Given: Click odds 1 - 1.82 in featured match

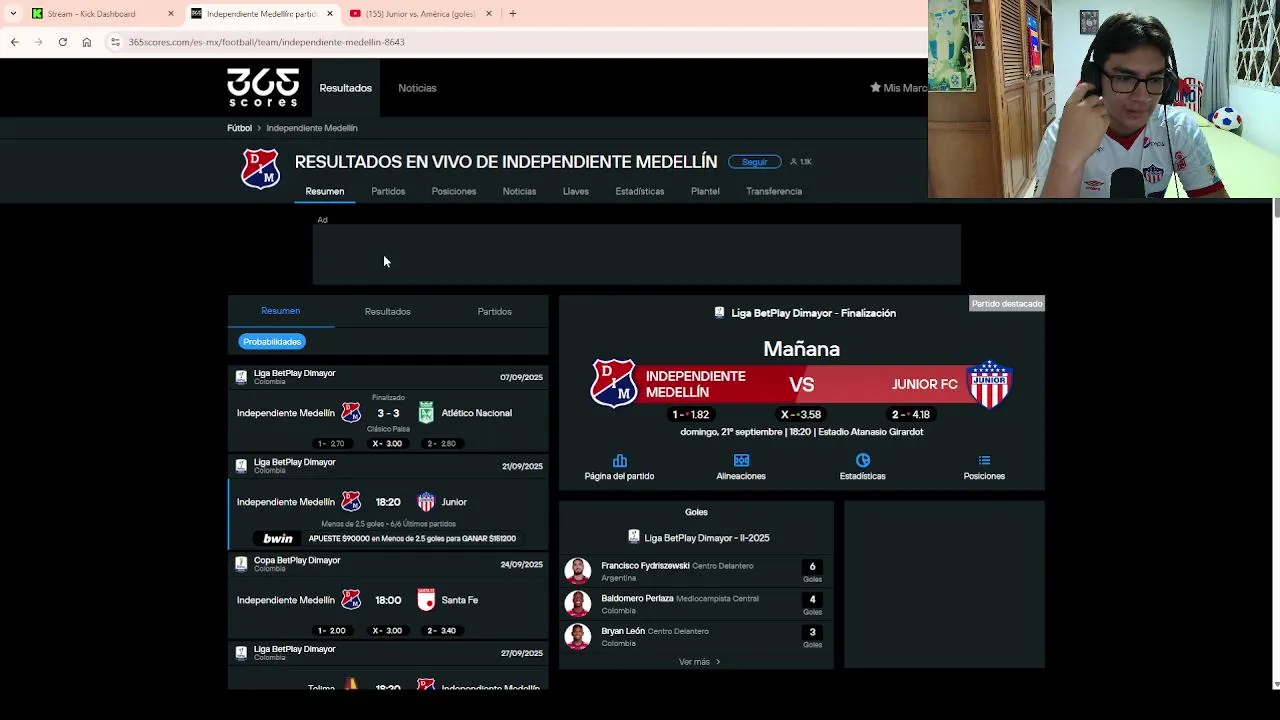Looking at the screenshot, I should (690, 414).
